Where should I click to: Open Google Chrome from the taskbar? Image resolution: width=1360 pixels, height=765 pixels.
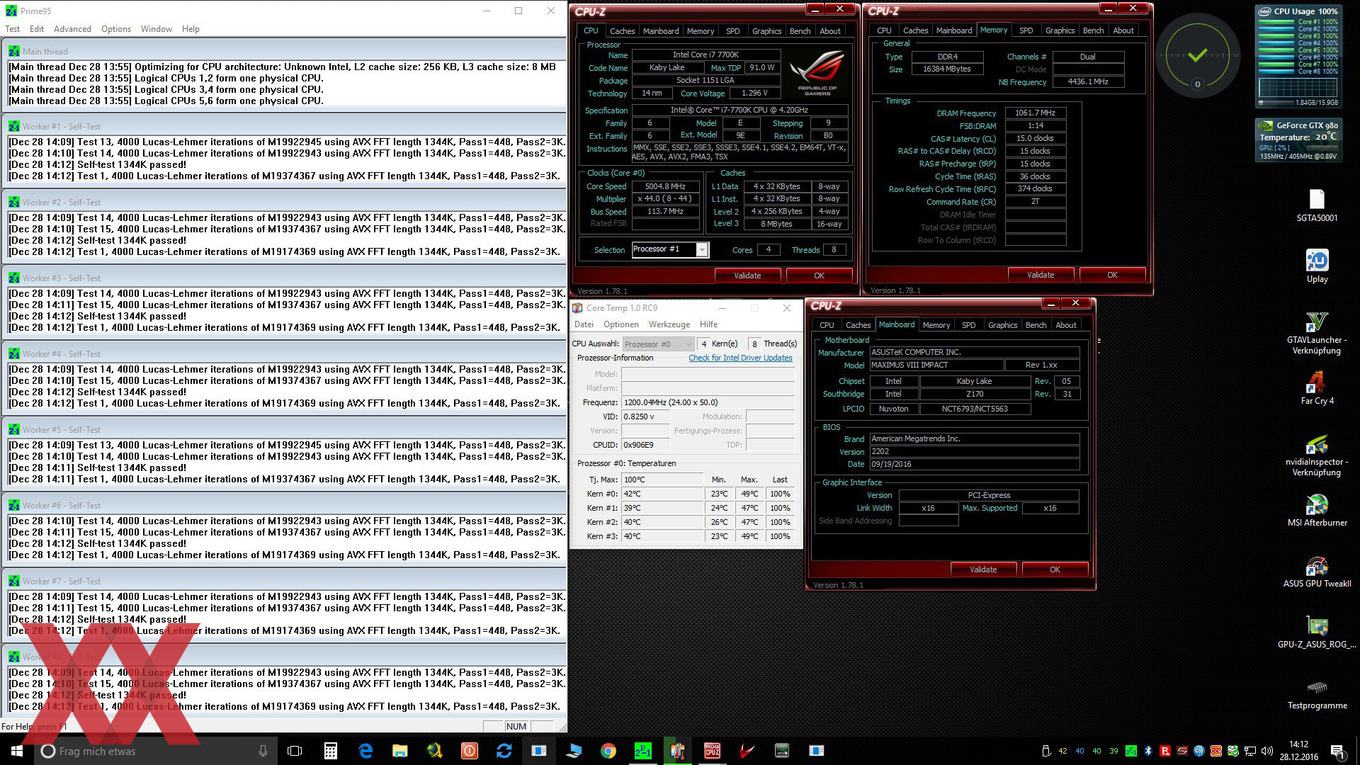coord(608,751)
